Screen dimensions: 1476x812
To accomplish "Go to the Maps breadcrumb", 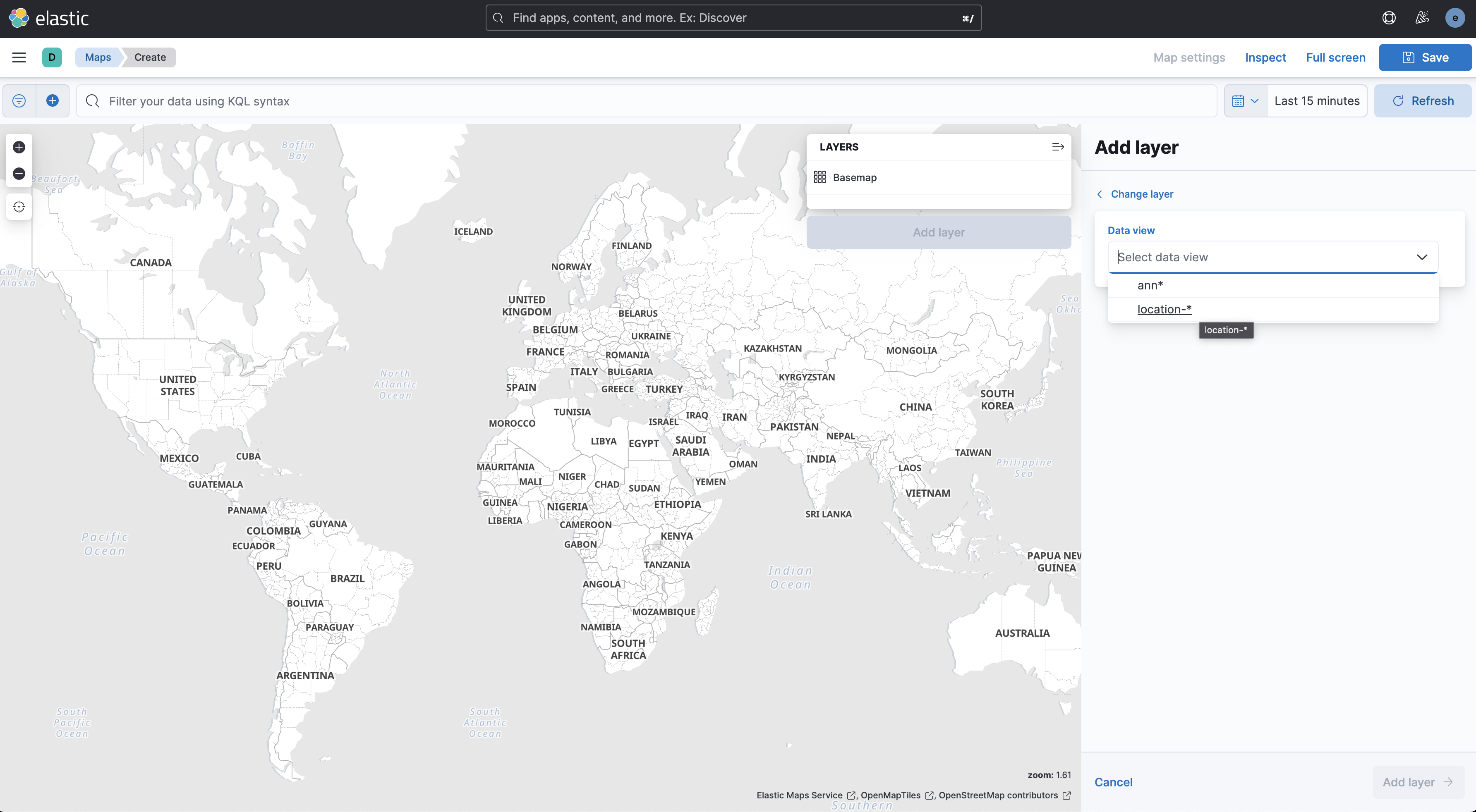I will pyautogui.click(x=98, y=57).
